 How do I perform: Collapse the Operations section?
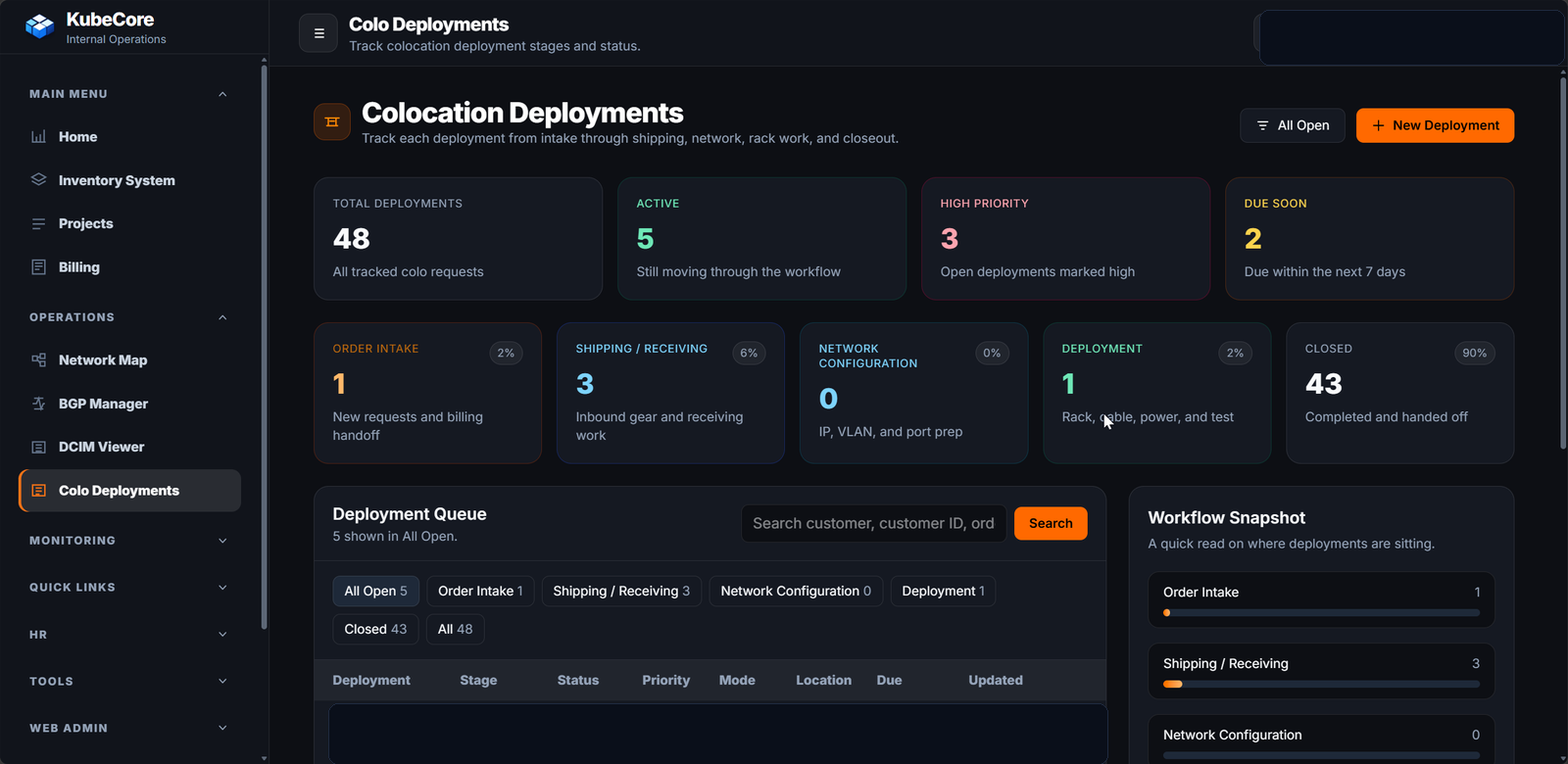pos(222,317)
